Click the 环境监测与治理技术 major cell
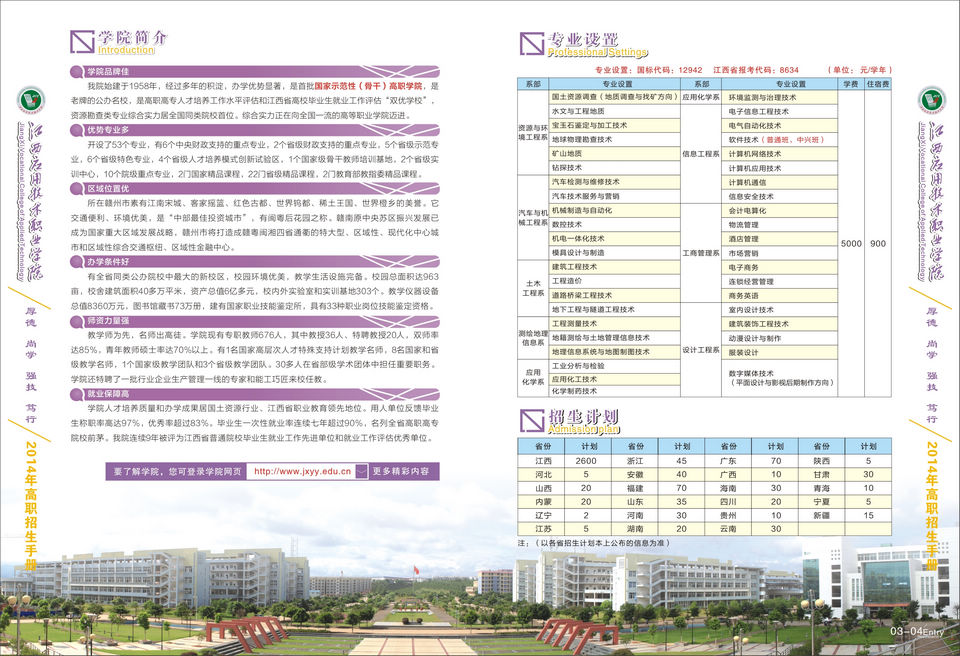The height and width of the screenshot is (656, 960). [x=779, y=97]
